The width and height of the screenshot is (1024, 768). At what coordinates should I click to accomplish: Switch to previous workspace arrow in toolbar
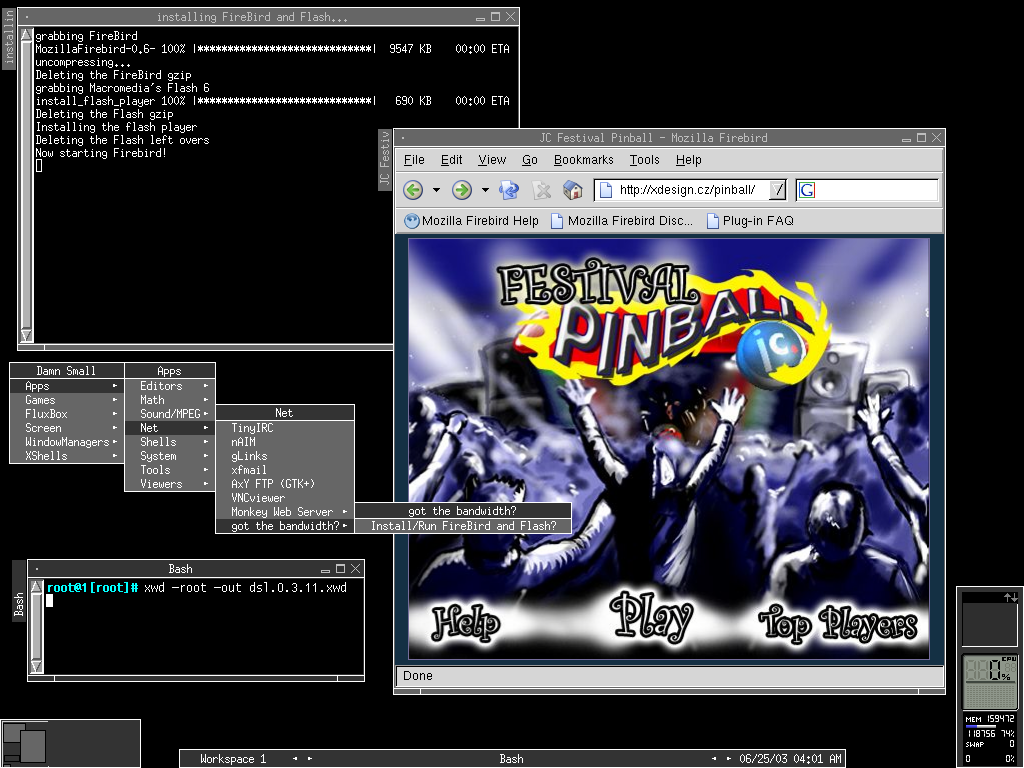click(x=295, y=759)
